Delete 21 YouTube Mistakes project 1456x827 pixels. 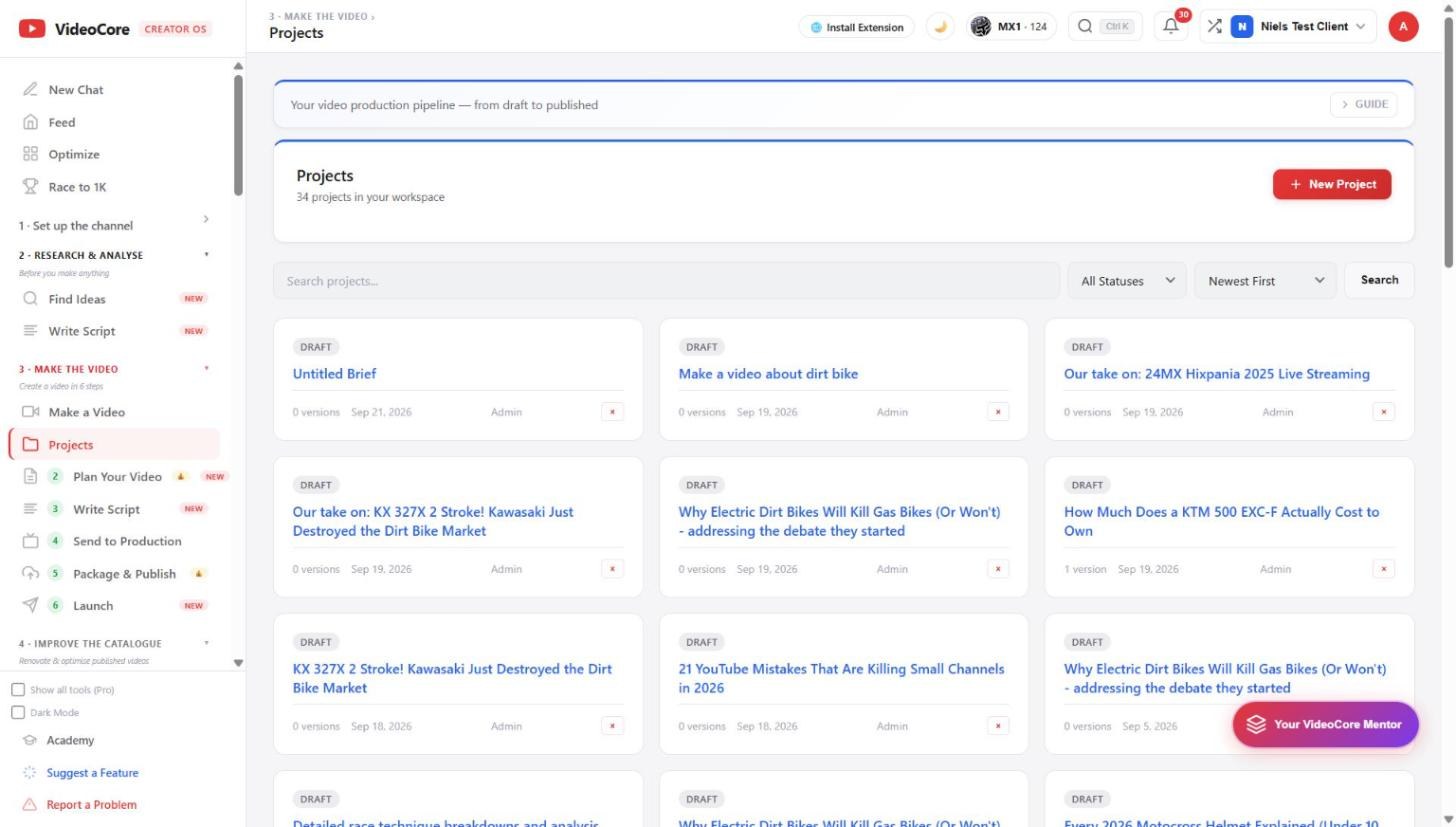point(998,726)
